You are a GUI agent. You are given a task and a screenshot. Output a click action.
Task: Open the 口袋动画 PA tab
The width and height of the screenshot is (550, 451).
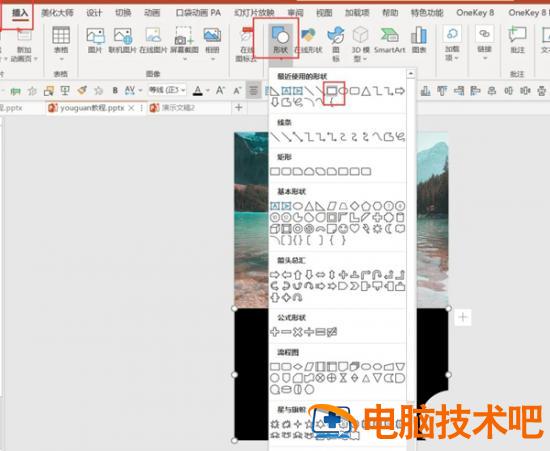pos(198,13)
